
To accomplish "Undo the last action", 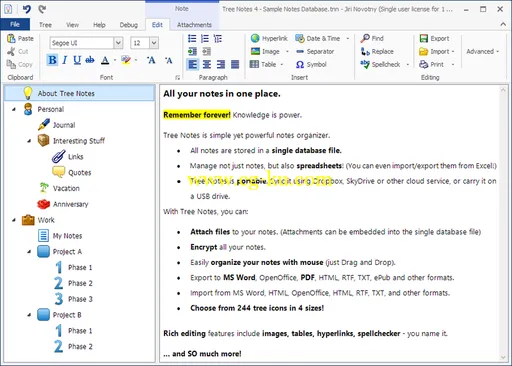I will pyautogui.click(x=26, y=9).
